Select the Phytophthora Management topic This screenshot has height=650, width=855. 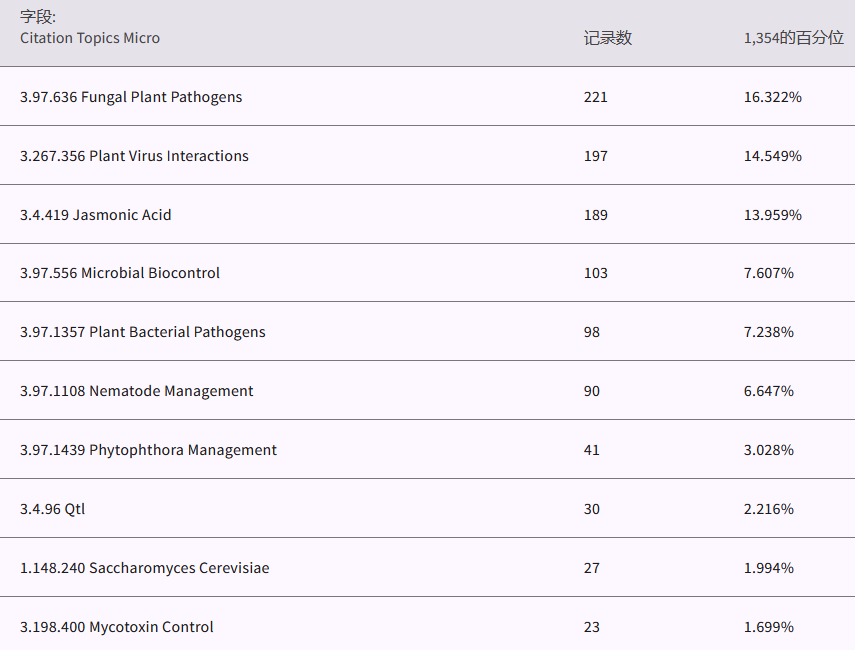point(148,450)
